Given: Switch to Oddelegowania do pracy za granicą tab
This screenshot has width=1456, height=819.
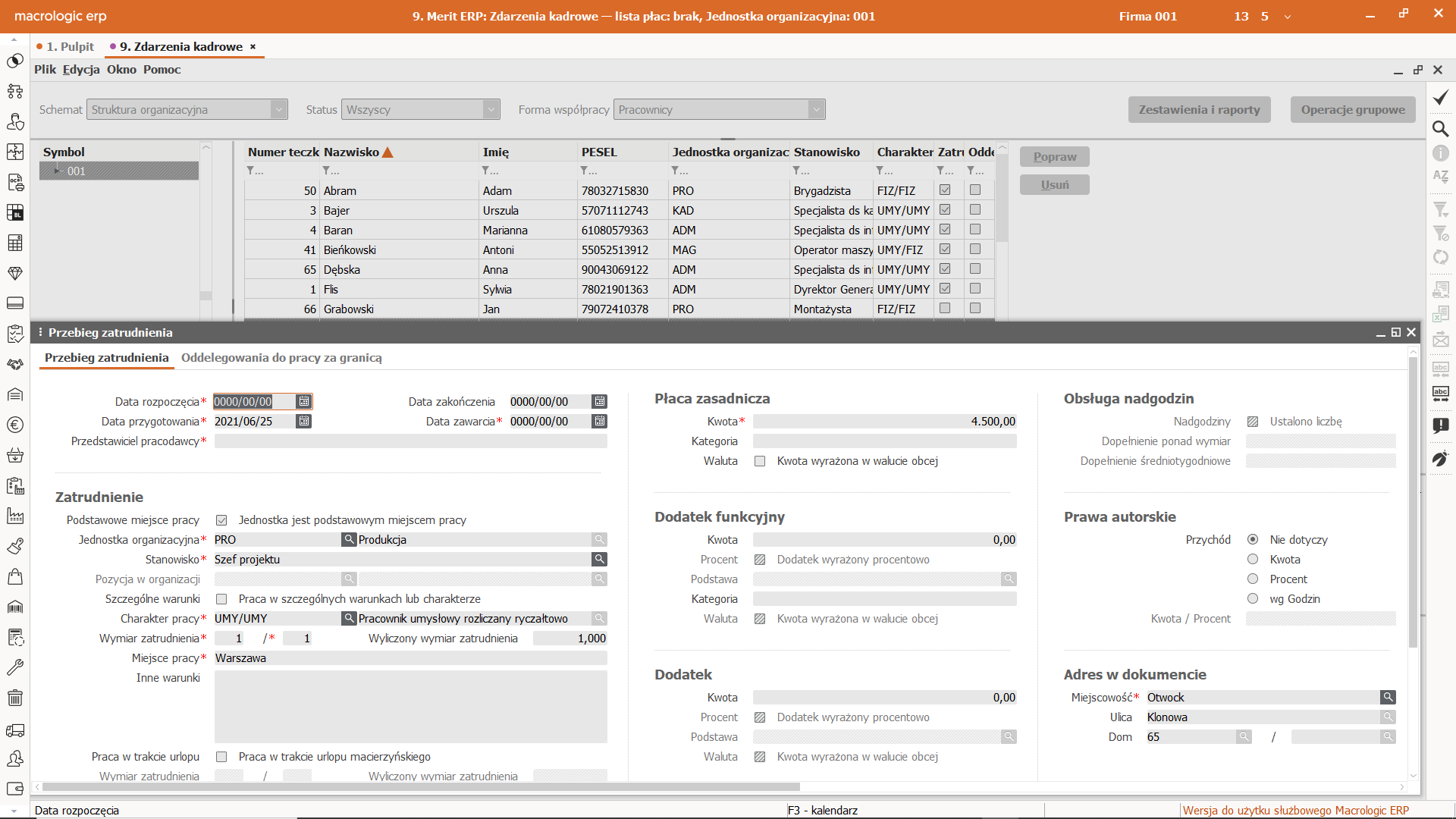Looking at the screenshot, I should tap(281, 357).
